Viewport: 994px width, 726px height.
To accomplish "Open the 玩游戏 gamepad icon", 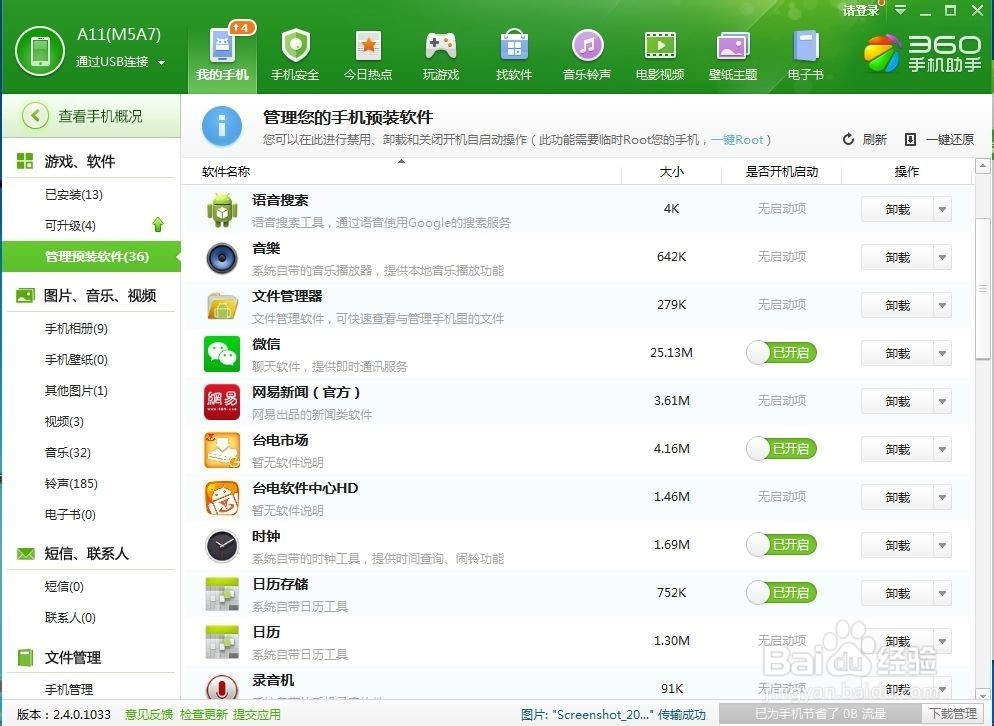I will [x=440, y=47].
